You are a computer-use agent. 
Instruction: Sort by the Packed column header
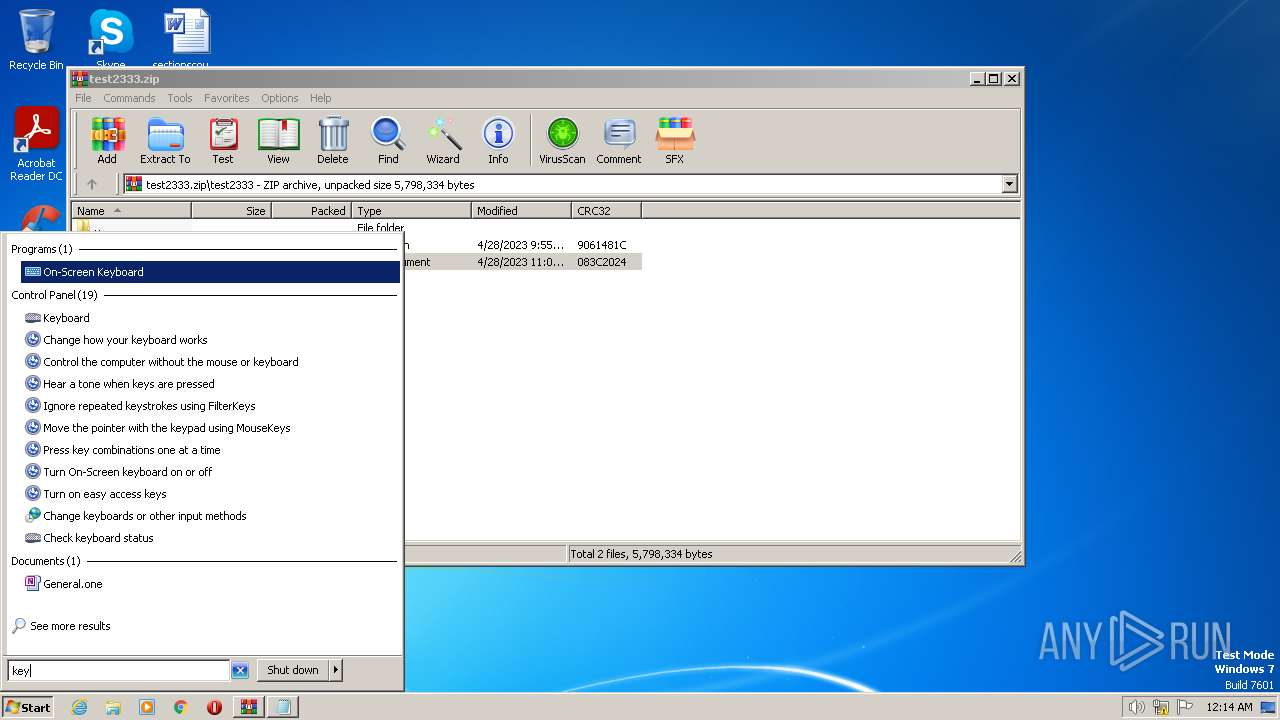click(x=311, y=211)
